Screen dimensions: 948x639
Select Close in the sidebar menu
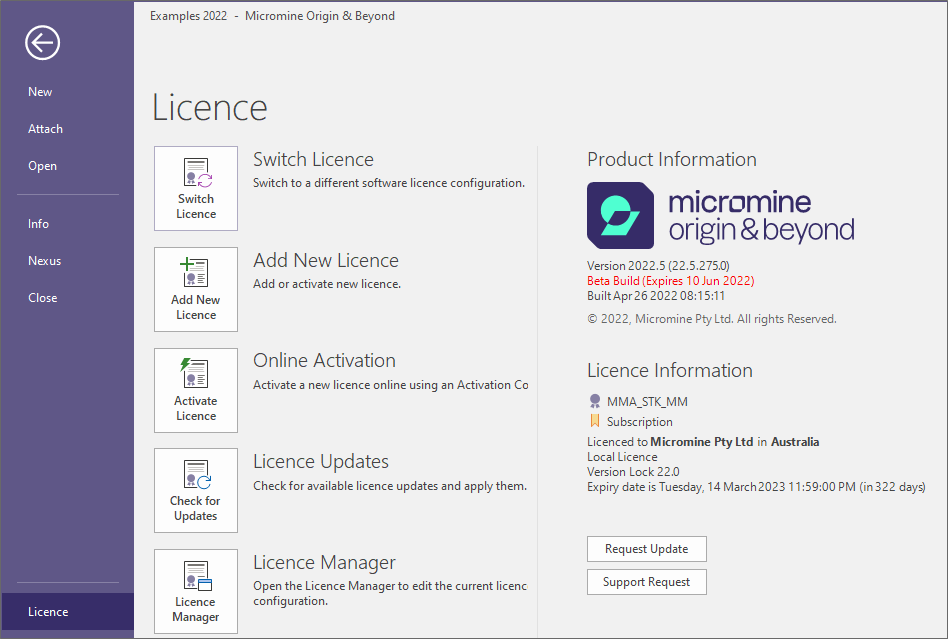click(x=43, y=297)
